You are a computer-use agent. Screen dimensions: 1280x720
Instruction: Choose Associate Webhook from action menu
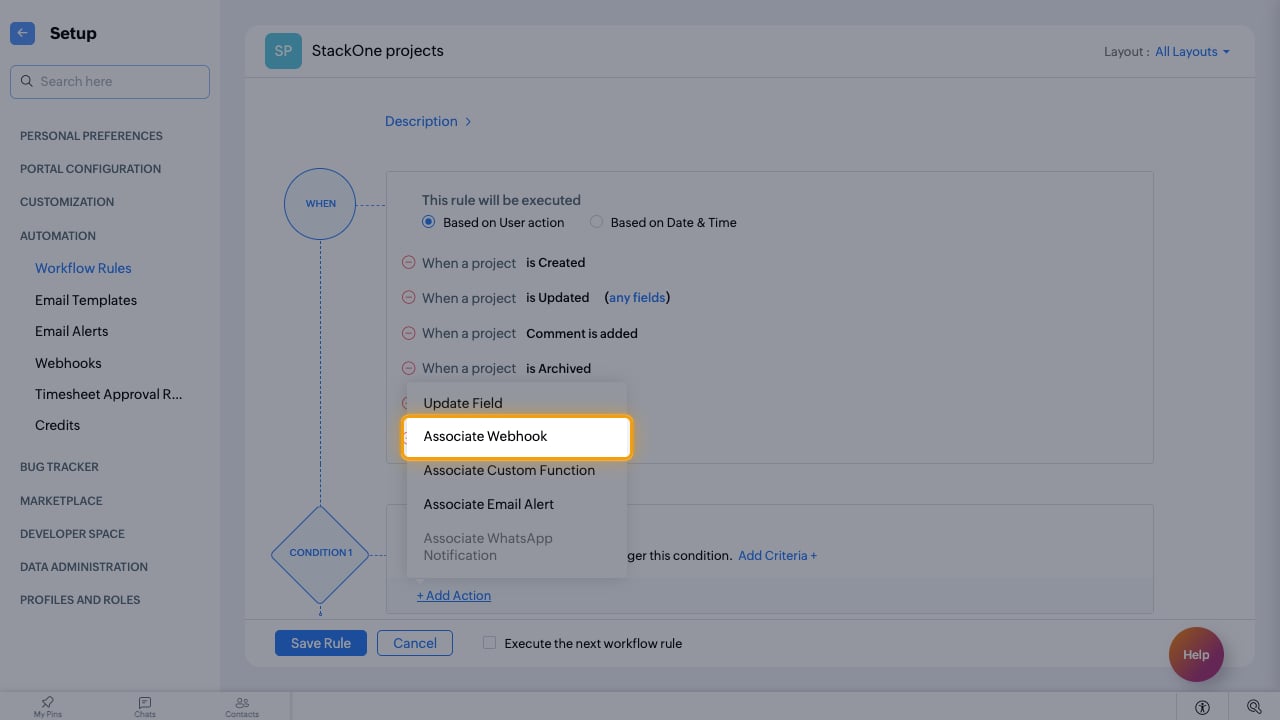517,437
